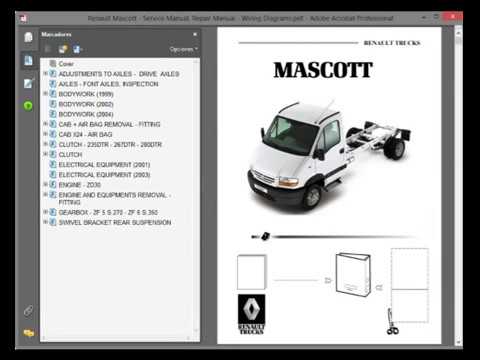Open the Opciones dropdown menu
480x360 pixels.
[x=183, y=49]
